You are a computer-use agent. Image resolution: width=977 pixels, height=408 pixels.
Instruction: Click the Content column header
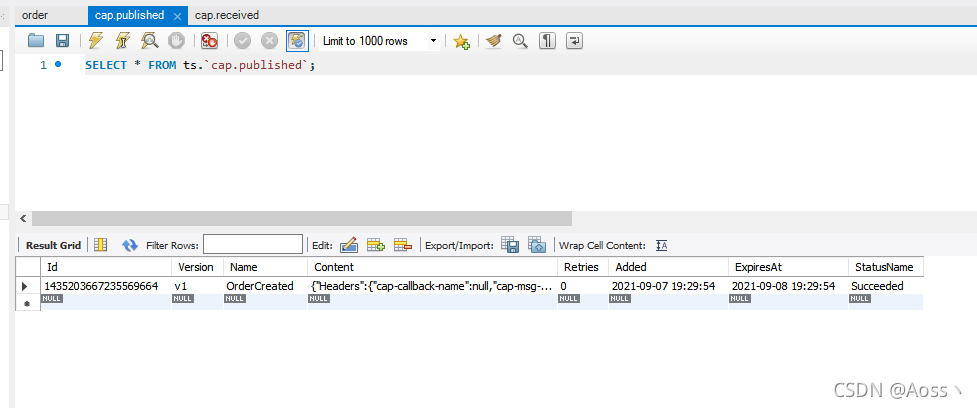pyautogui.click(x=432, y=267)
